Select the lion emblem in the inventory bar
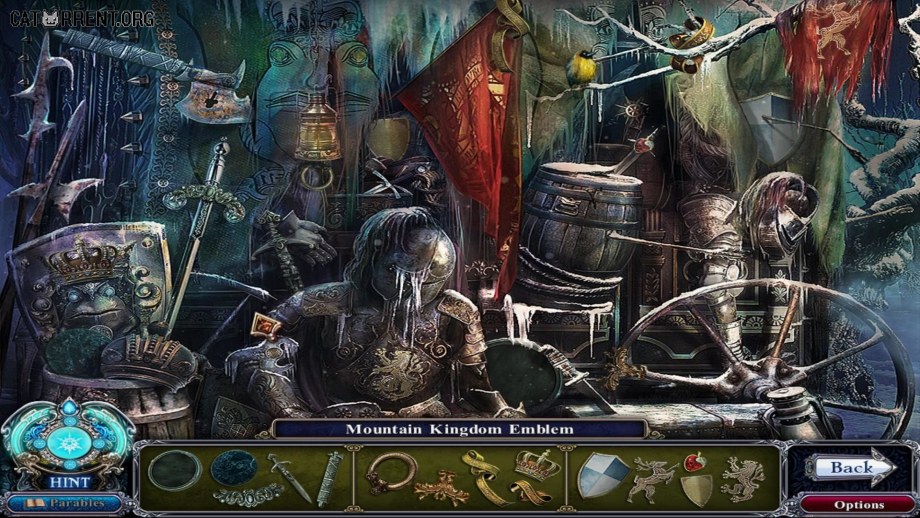Viewport: 920px width, 518px height. point(743,479)
